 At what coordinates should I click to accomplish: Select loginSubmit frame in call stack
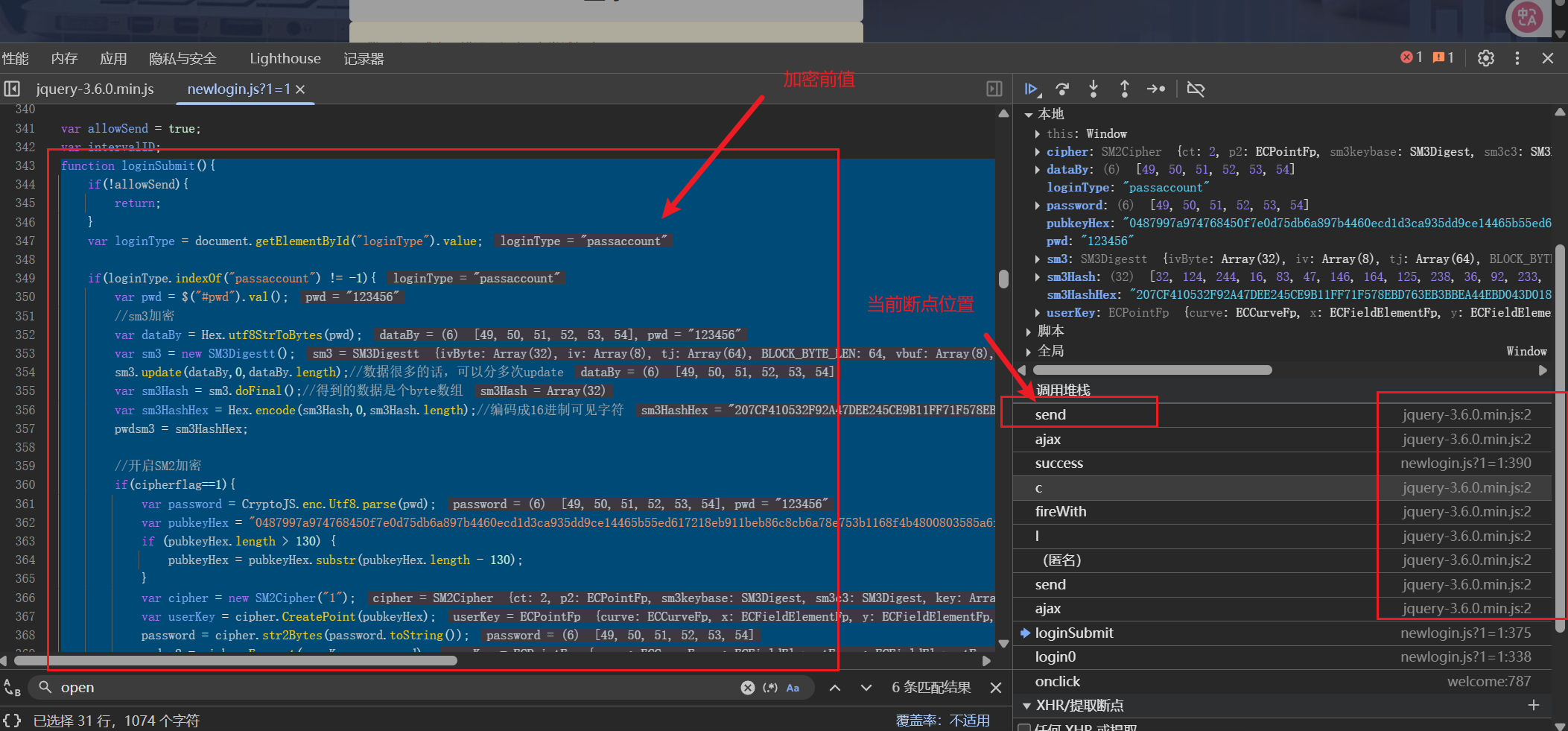(1073, 633)
